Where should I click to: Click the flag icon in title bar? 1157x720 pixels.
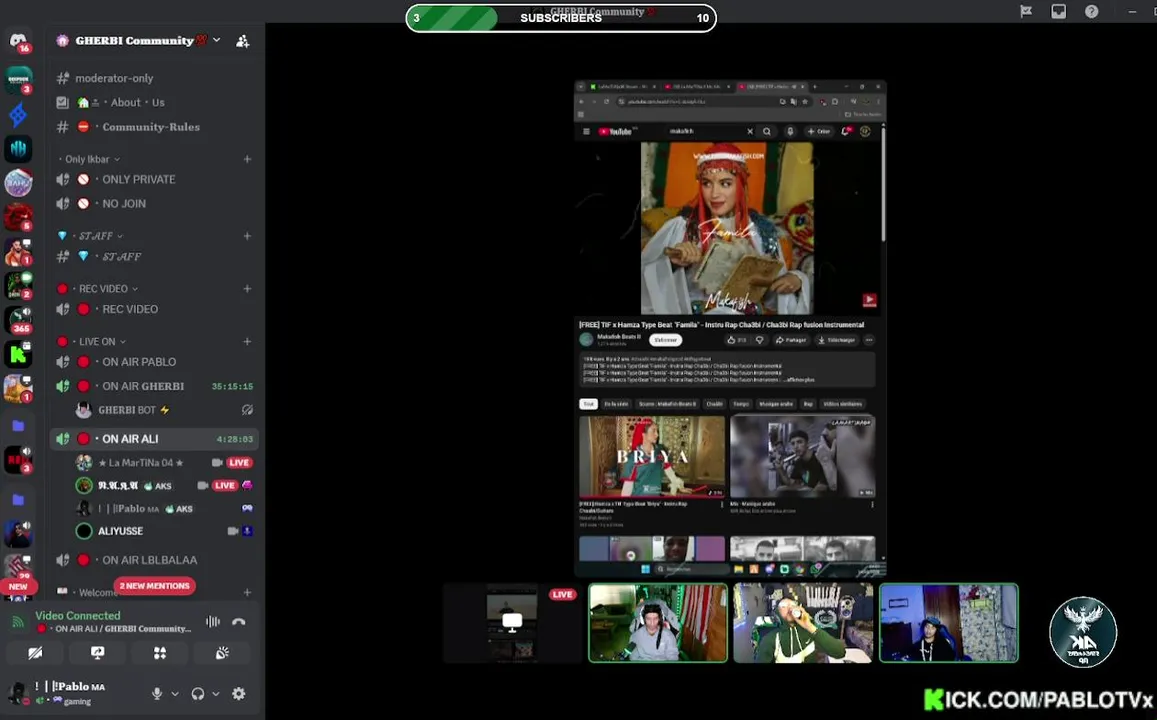pyautogui.click(x=1026, y=11)
